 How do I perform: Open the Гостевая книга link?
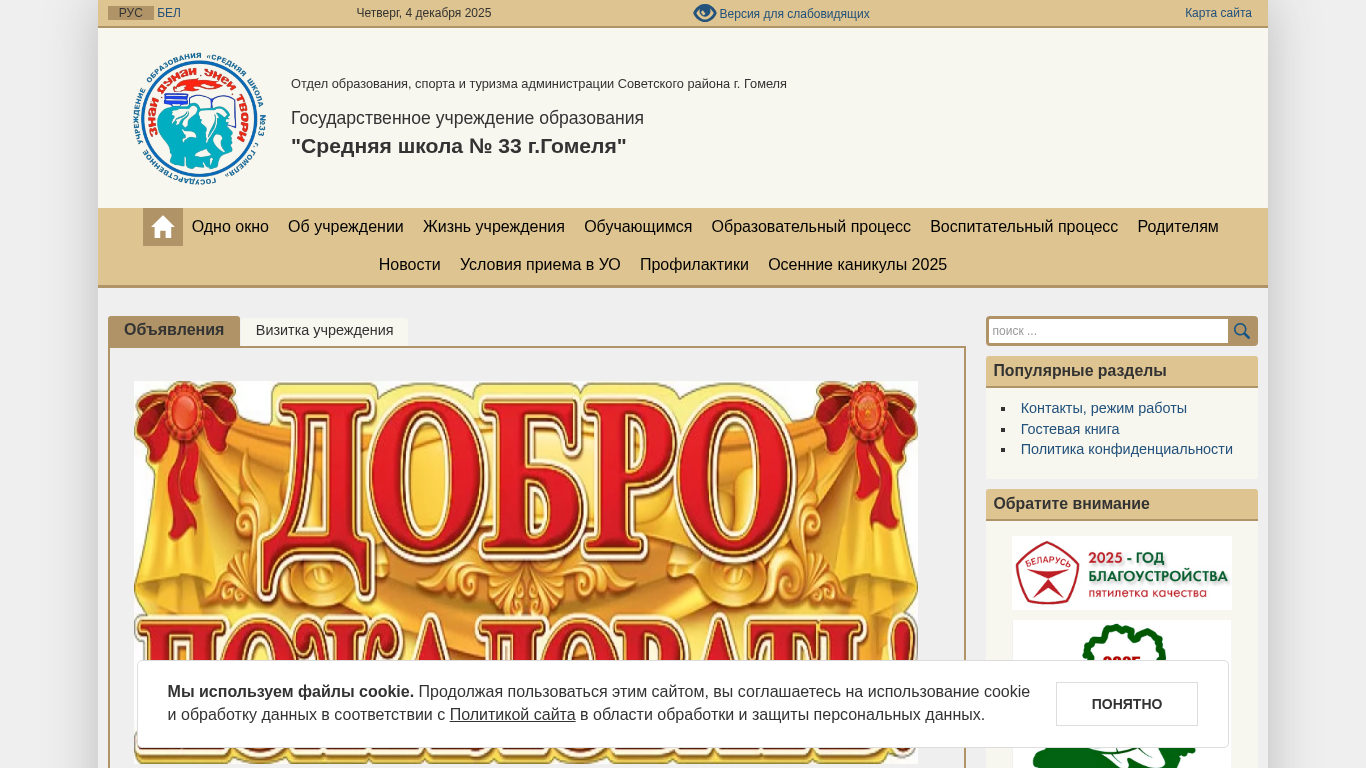click(1070, 429)
